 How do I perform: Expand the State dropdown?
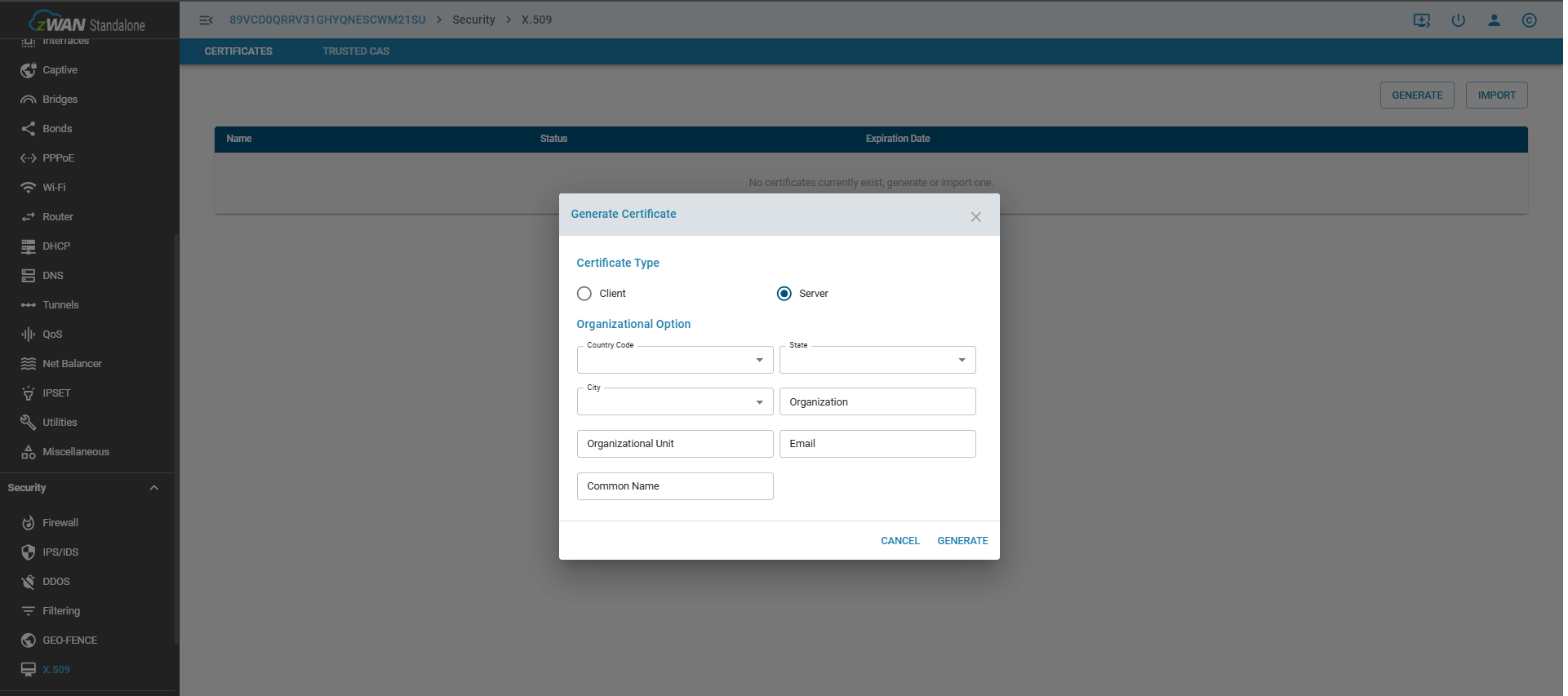coord(877,360)
